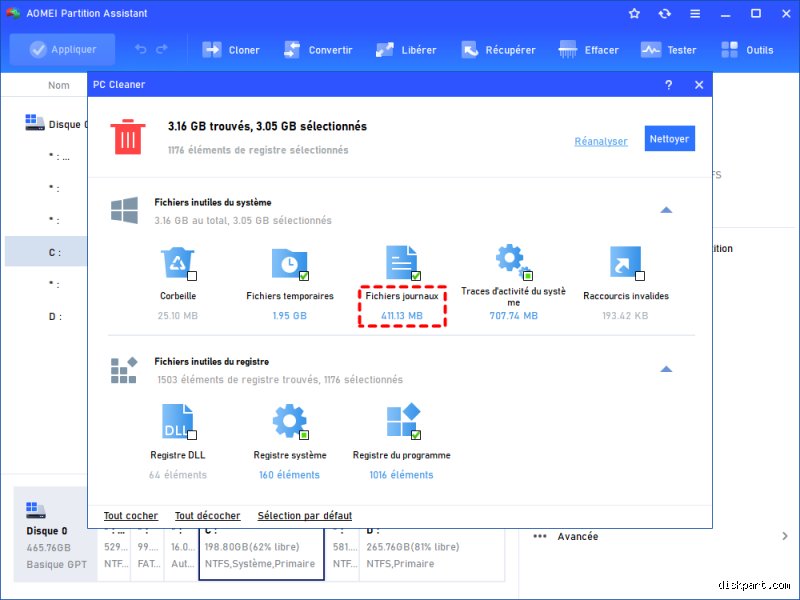Click the registry blocks section icon
Viewport: 800px width, 600px height.
[x=124, y=370]
